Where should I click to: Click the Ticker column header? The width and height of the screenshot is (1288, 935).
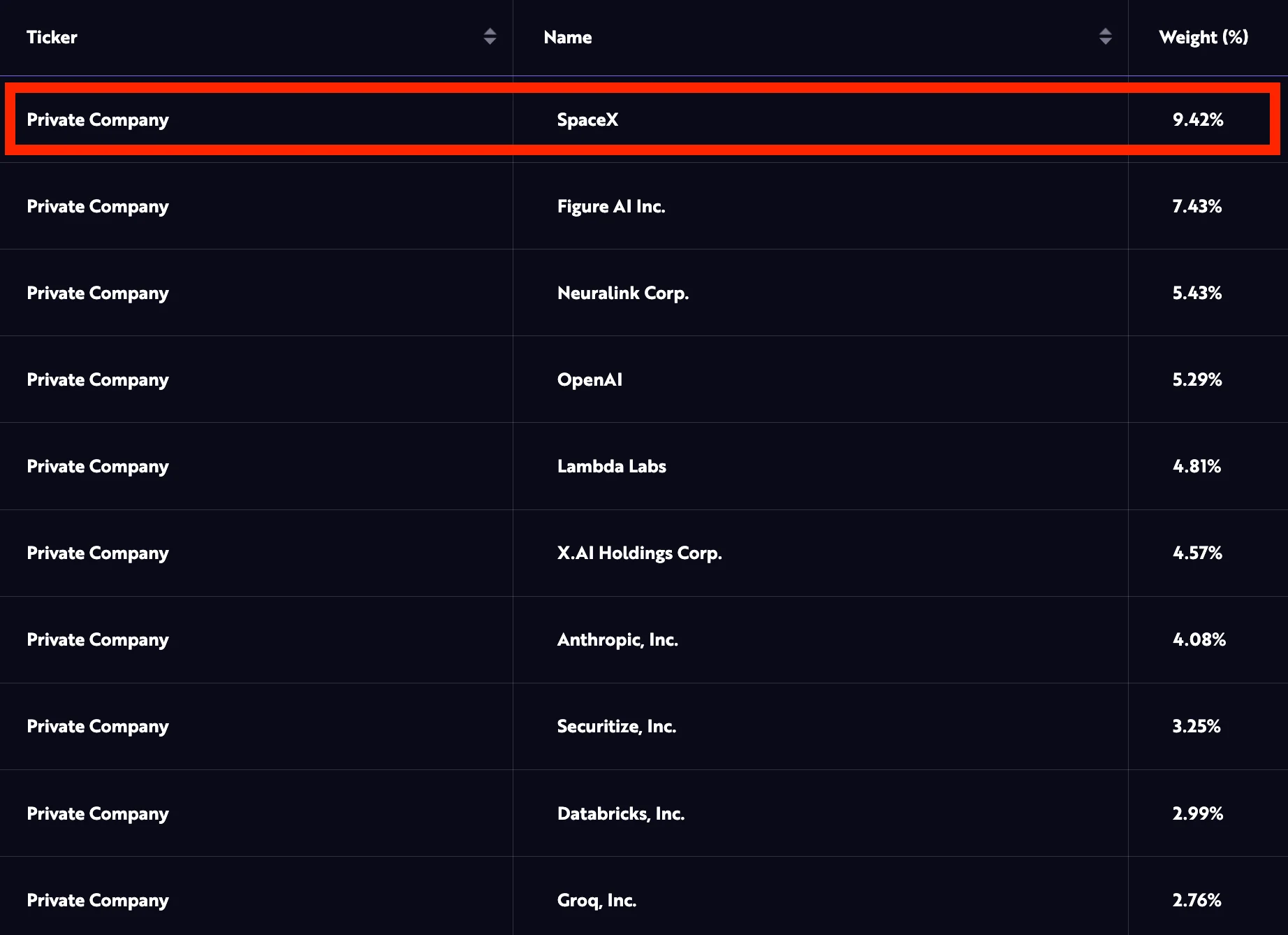coord(52,37)
